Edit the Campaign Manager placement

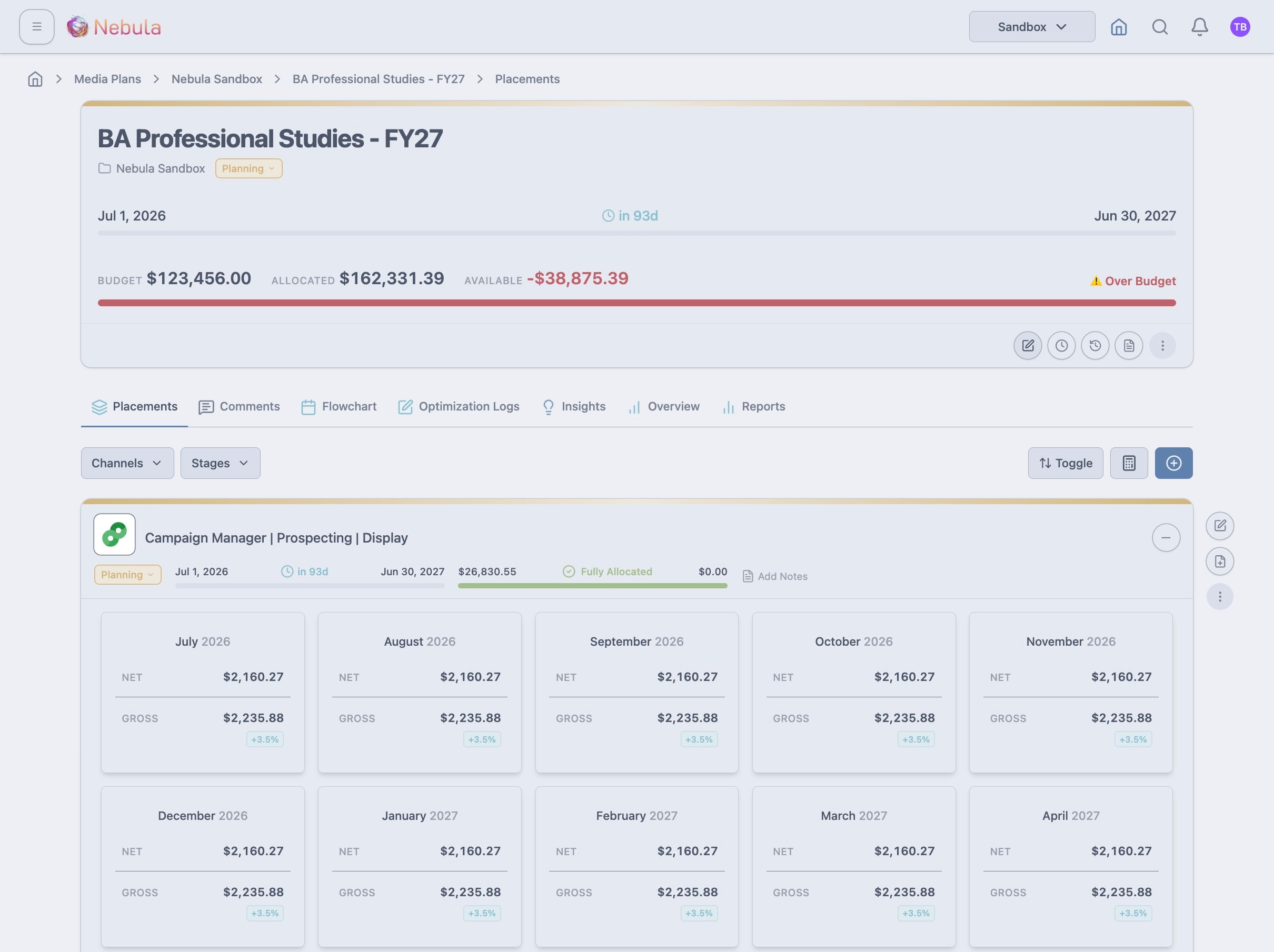tap(1219, 526)
